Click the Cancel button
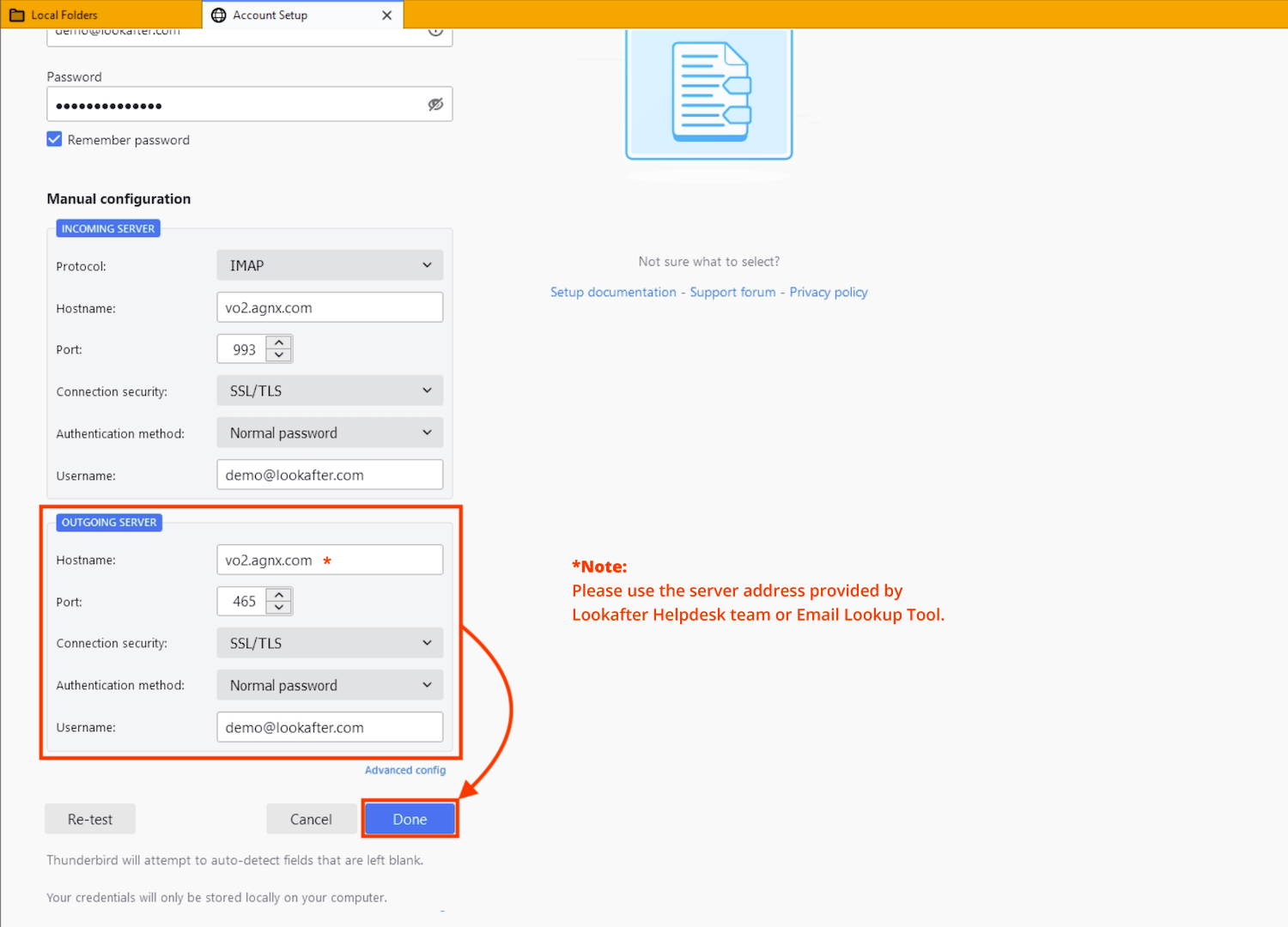The width and height of the screenshot is (1288, 927). click(311, 819)
